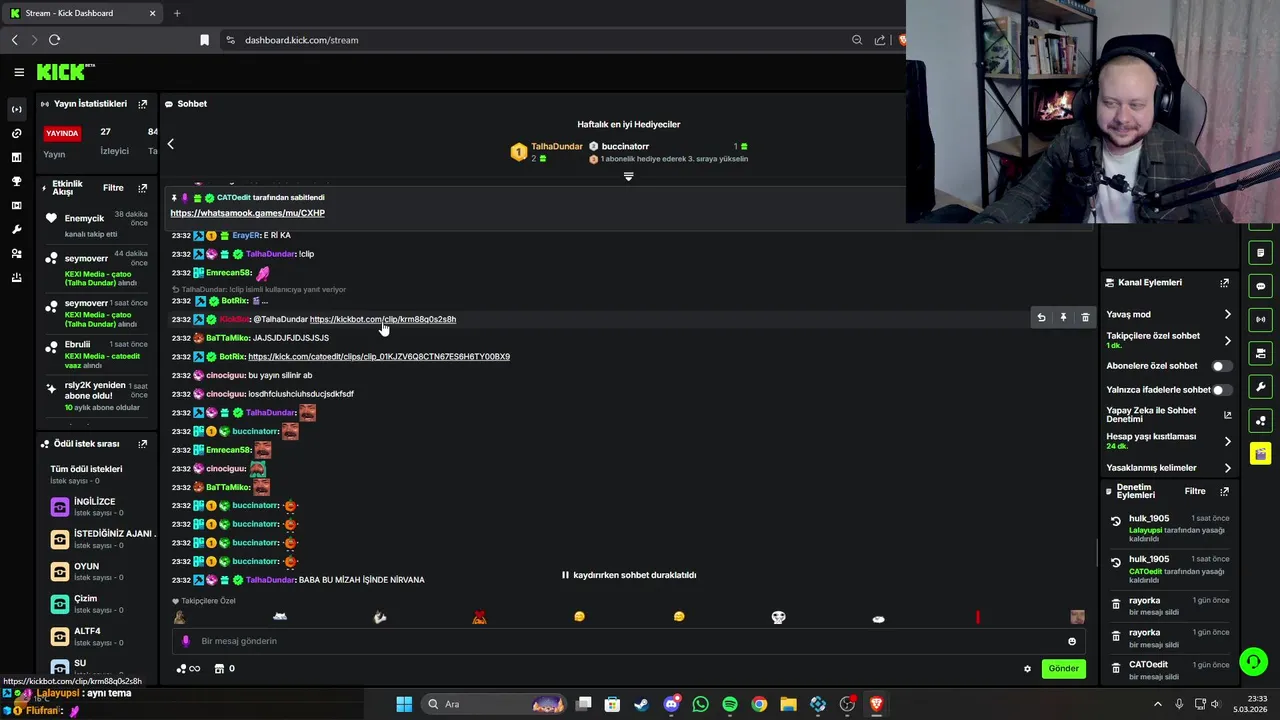Delete the highlighted Kickbot message

[1085, 318]
